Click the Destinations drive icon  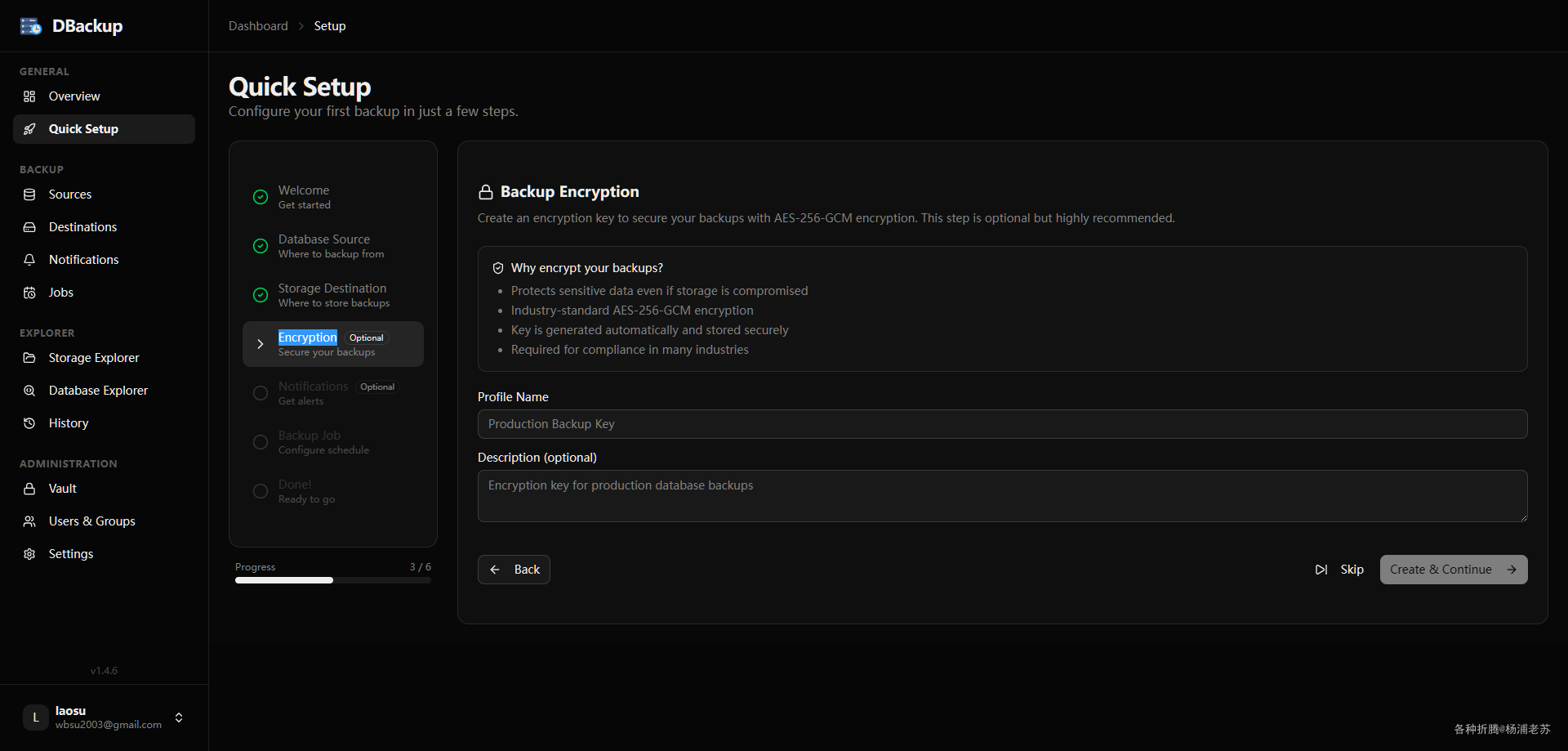tap(29, 227)
